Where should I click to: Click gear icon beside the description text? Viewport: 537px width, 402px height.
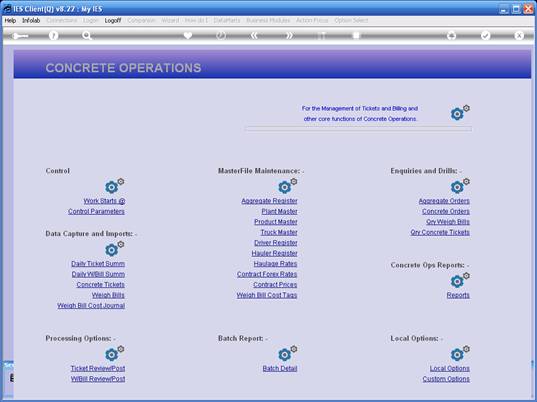coord(460,113)
